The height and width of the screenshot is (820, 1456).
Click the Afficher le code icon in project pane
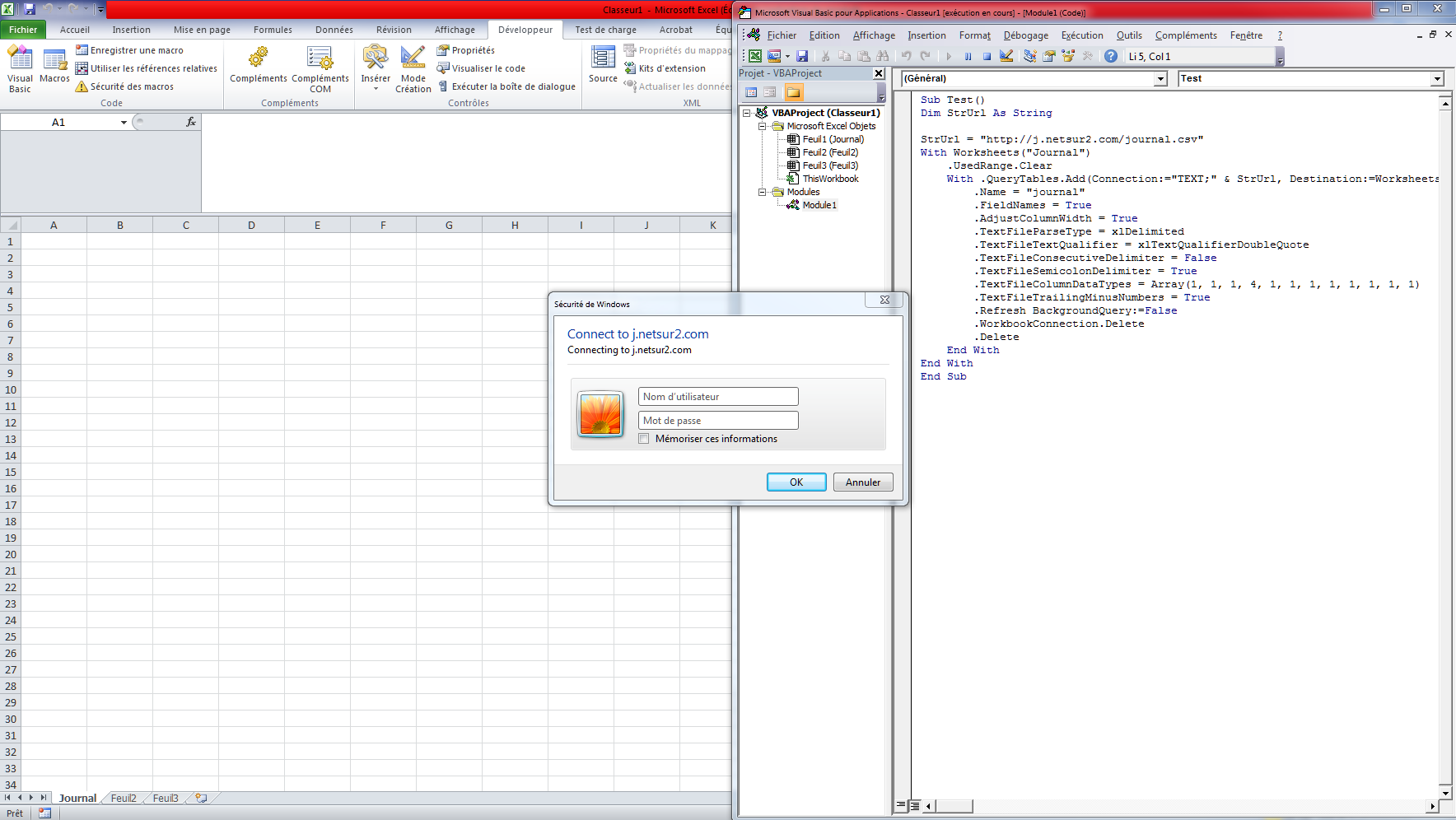751,92
